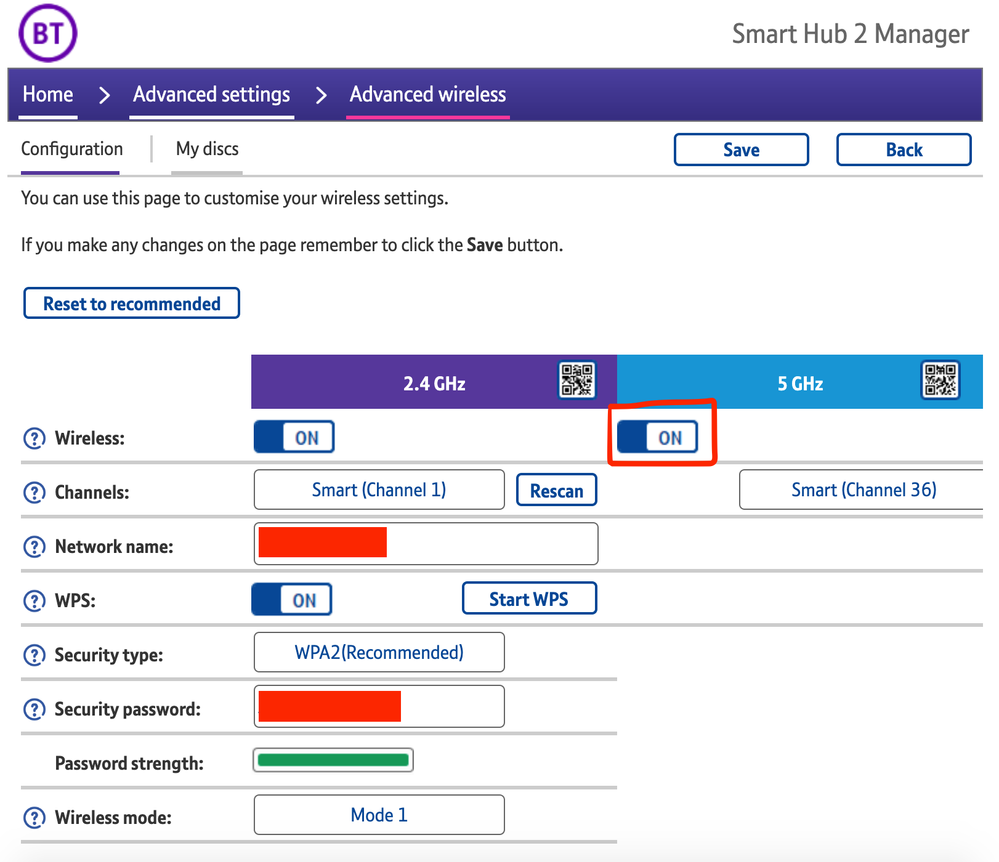Image resolution: width=999 pixels, height=862 pixels.
Task: Open the 5 GHz Smart (Channel 36) dropdown
Action: click(x=862, y=490)
